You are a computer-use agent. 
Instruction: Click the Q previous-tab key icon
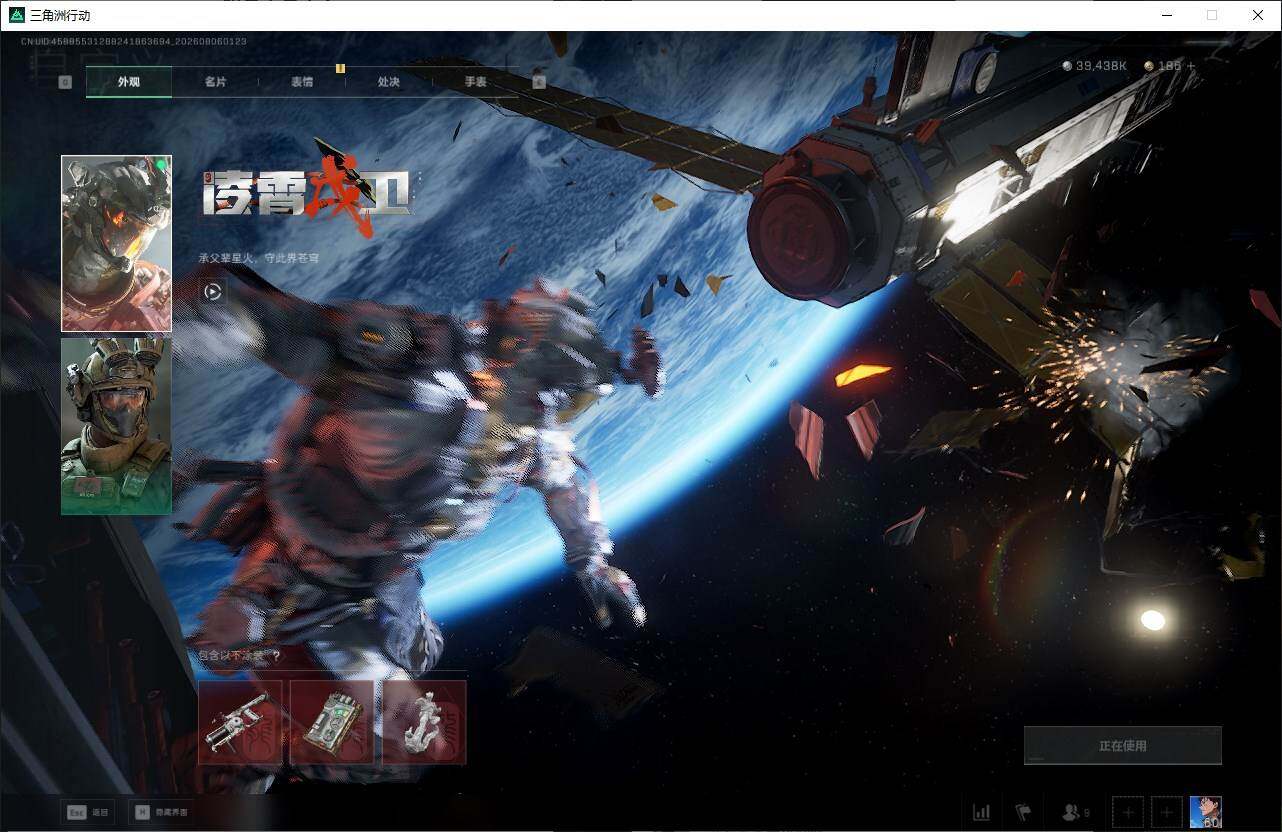point(65,82)
